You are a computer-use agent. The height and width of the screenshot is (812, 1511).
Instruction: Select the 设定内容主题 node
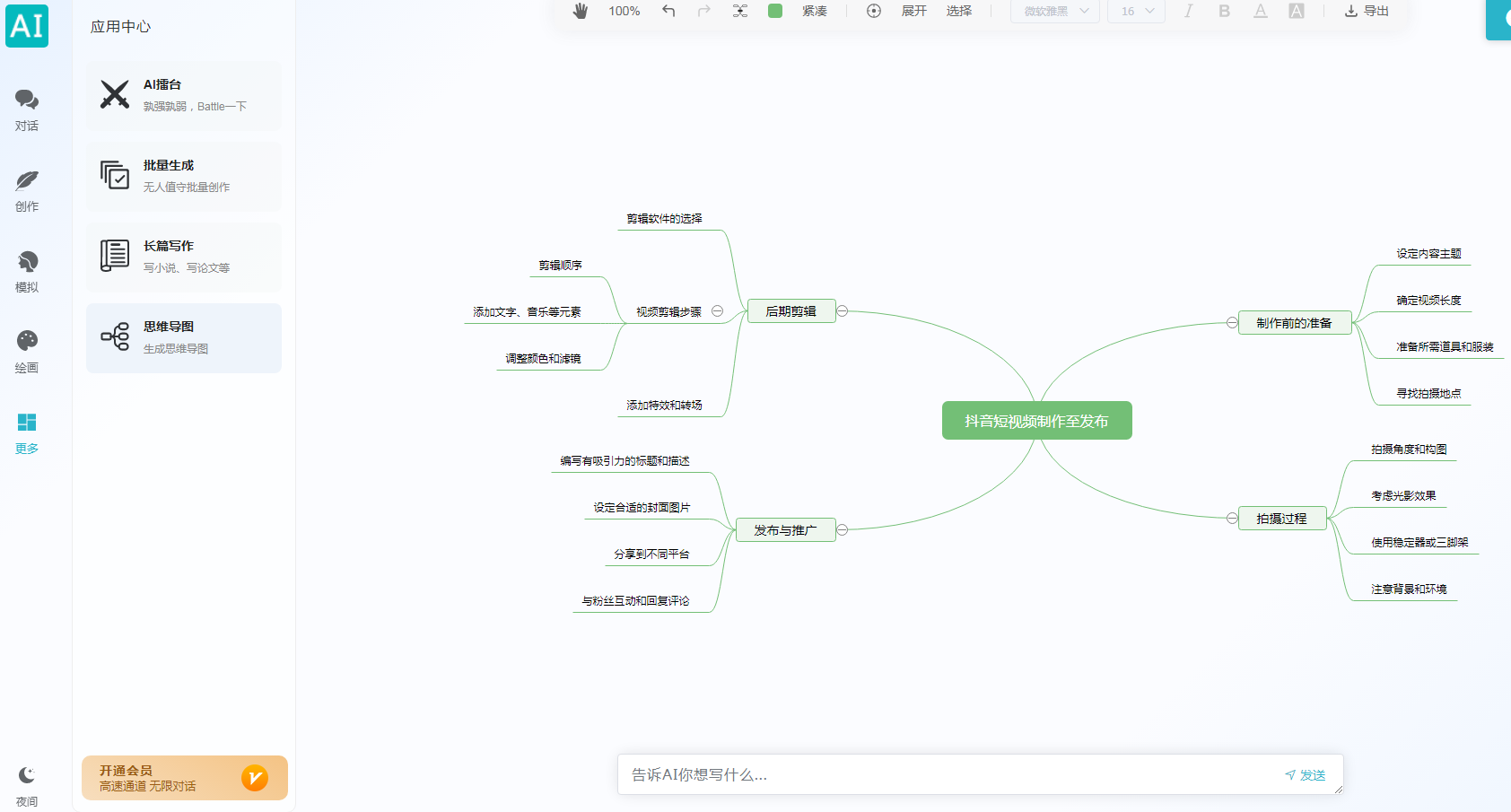[1429, 254]
